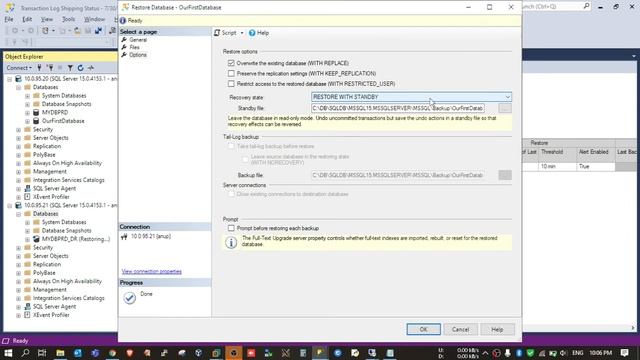The image size is (640, 360).
Task: Select XEvent Profiler icon under 10.0.95.20
Action: pyautogui.click(x=27, y=197)
